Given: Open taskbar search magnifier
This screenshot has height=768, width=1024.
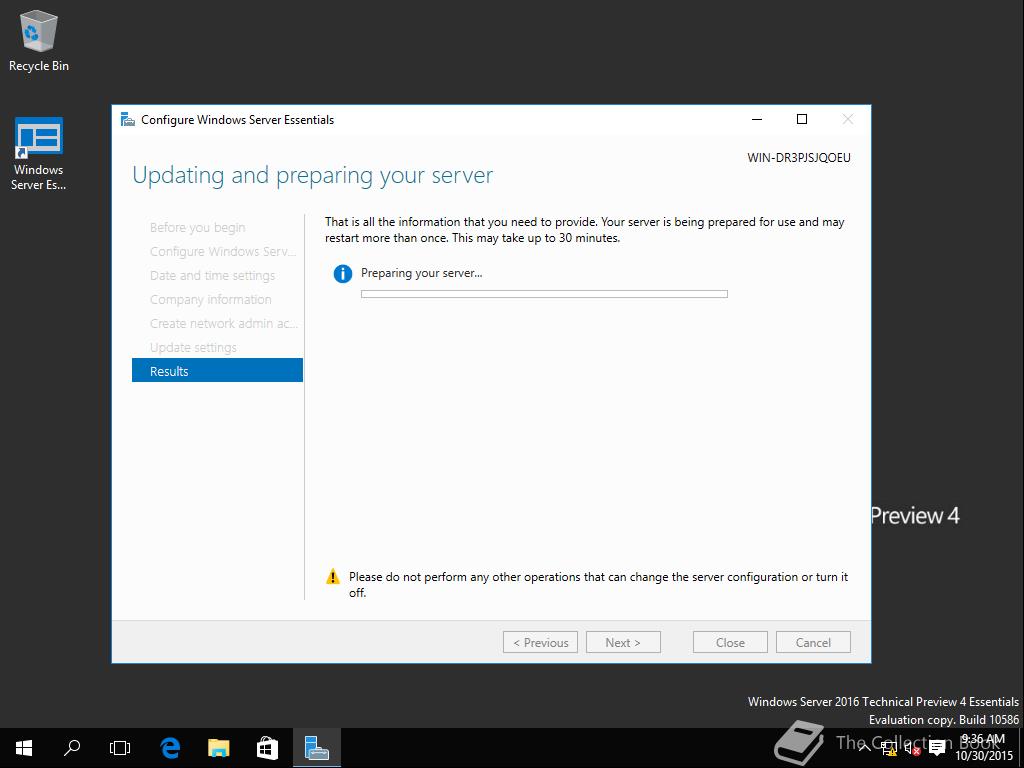Looking at the screenshot, I should [x=72, y=748].
